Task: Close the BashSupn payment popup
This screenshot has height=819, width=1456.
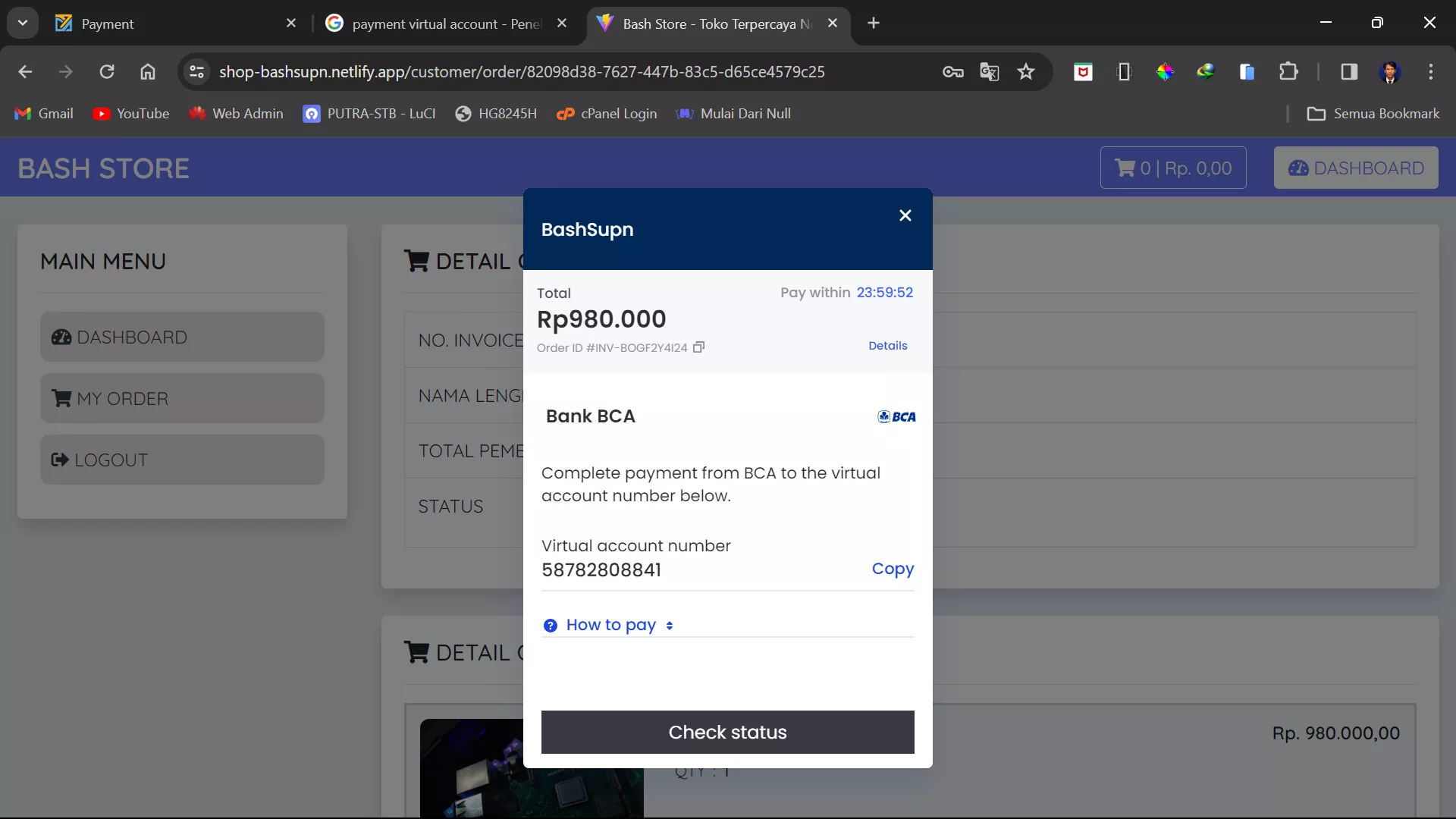Action: click(x=905, y=215)
